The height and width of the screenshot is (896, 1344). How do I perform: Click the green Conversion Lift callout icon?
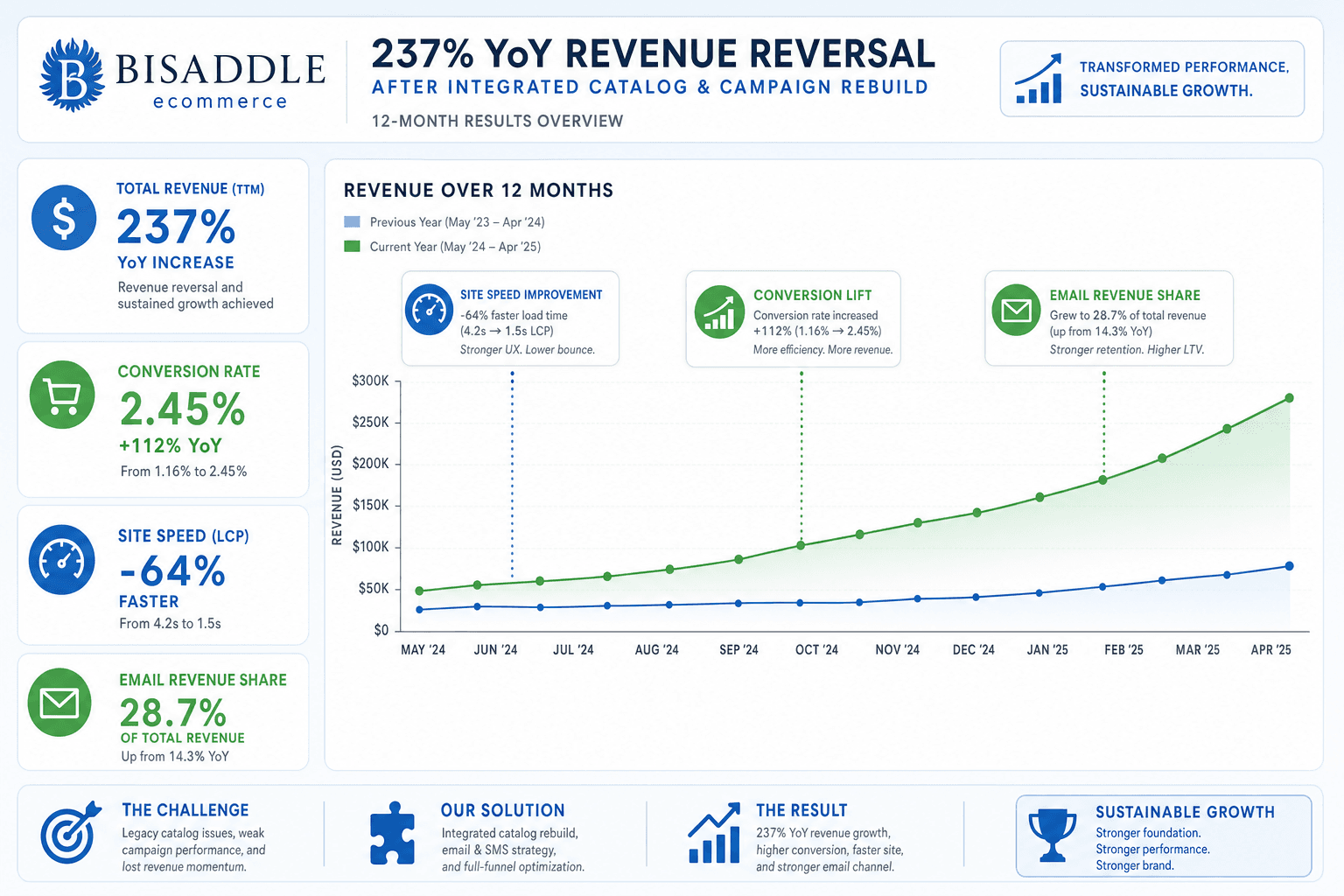click(x=720, y=312)
